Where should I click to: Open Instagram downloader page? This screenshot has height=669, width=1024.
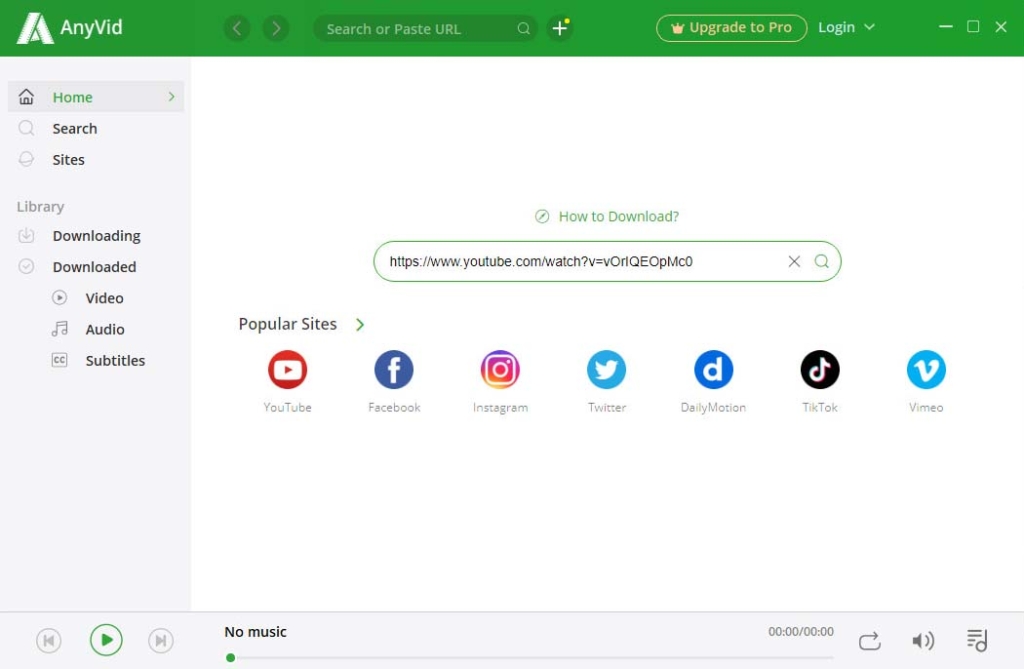[500, 368]
